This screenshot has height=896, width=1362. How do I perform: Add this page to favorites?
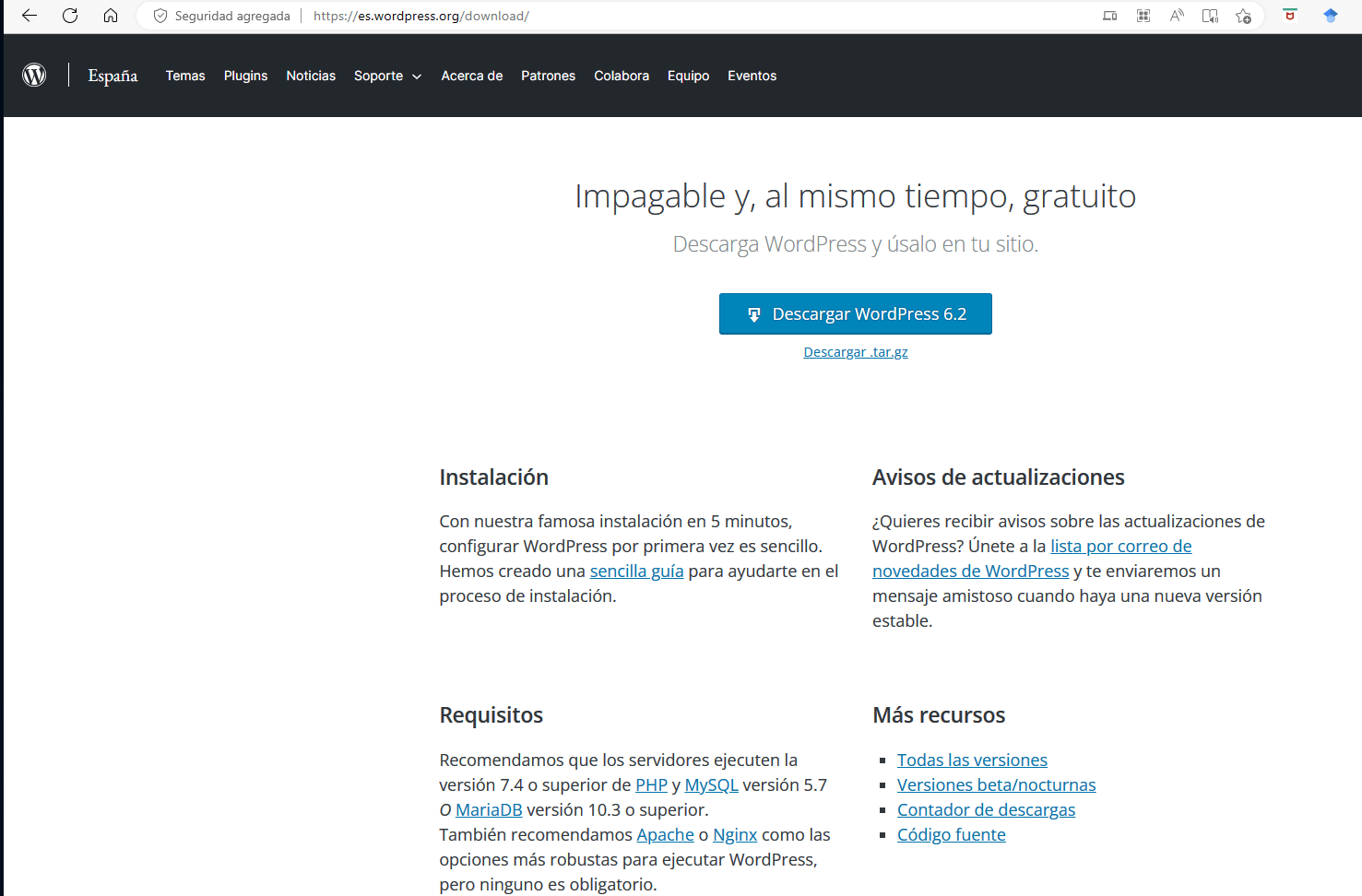1244,16
